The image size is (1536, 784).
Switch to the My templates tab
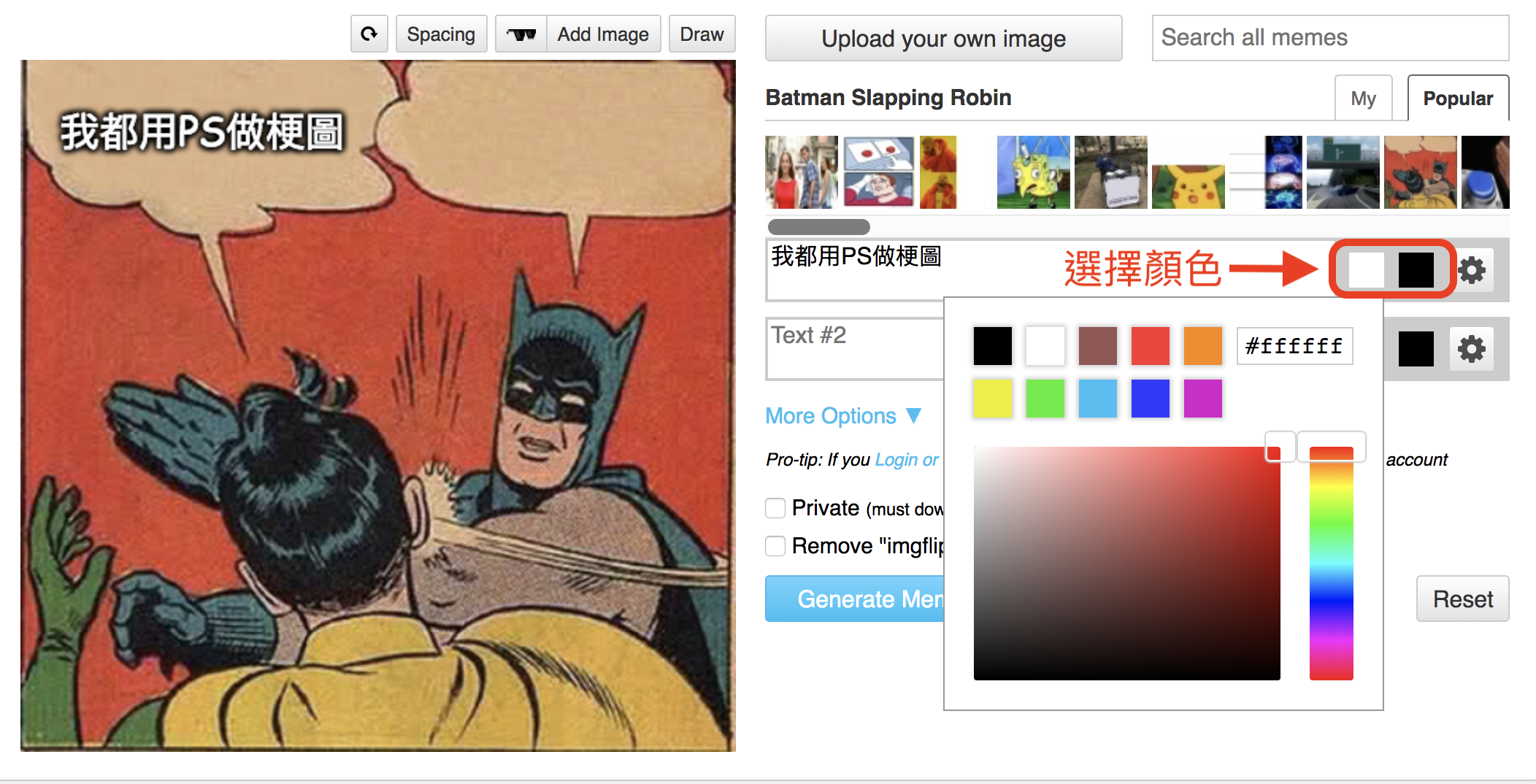click(1363, 99)
